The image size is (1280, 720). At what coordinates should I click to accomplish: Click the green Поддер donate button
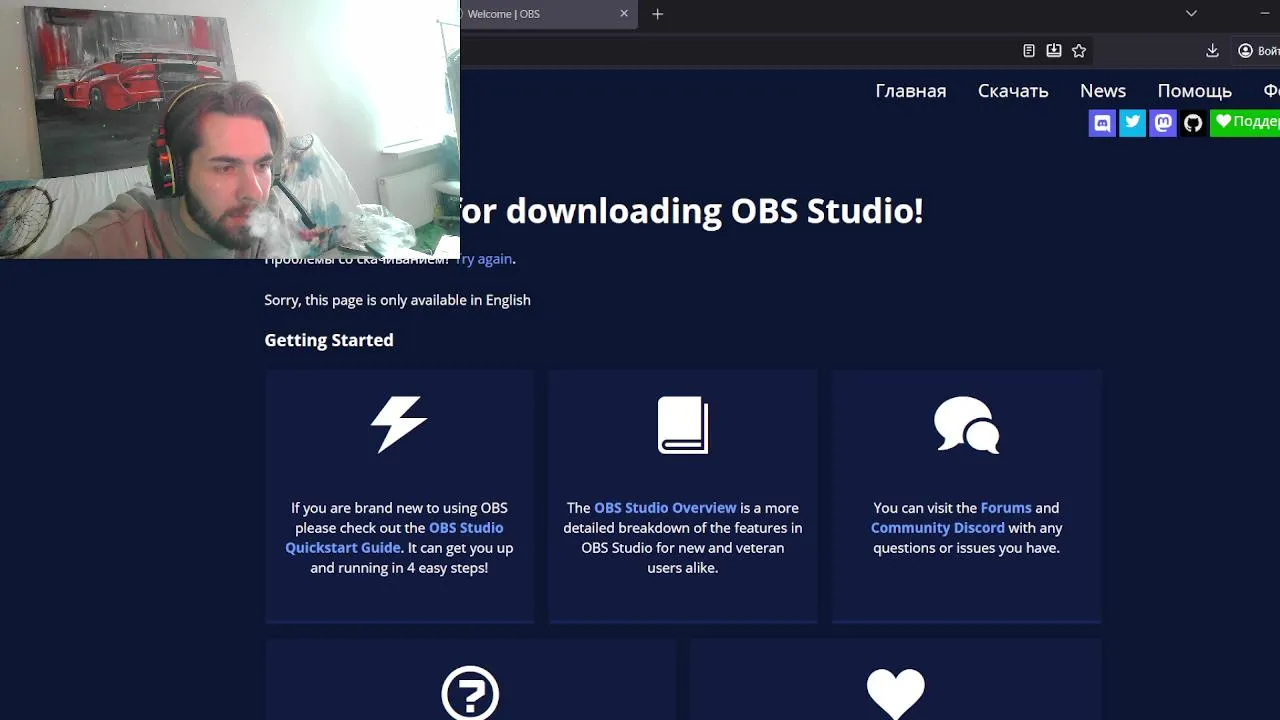click(1245, 123)
